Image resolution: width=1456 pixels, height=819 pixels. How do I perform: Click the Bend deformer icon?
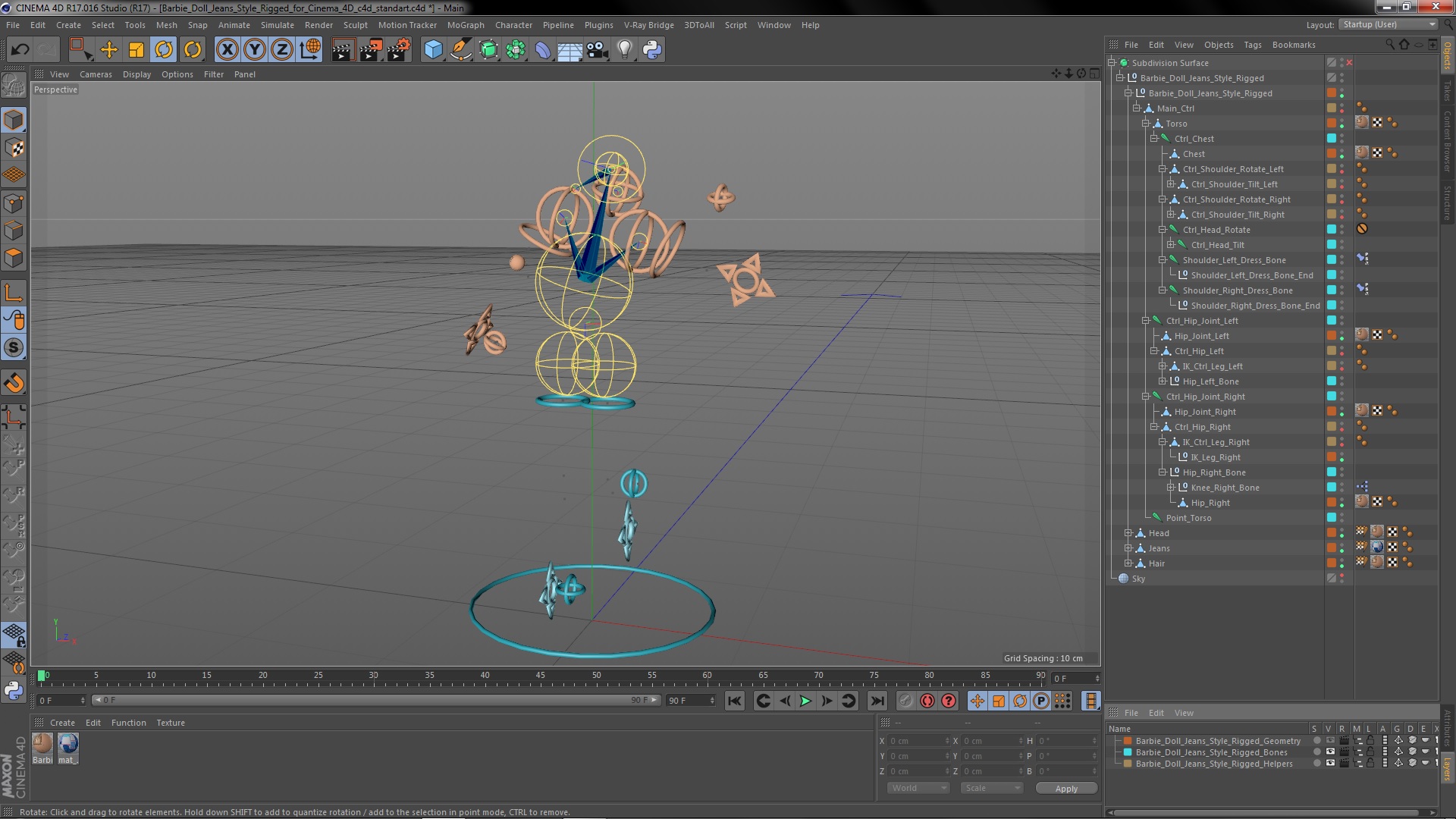(543, 50)
